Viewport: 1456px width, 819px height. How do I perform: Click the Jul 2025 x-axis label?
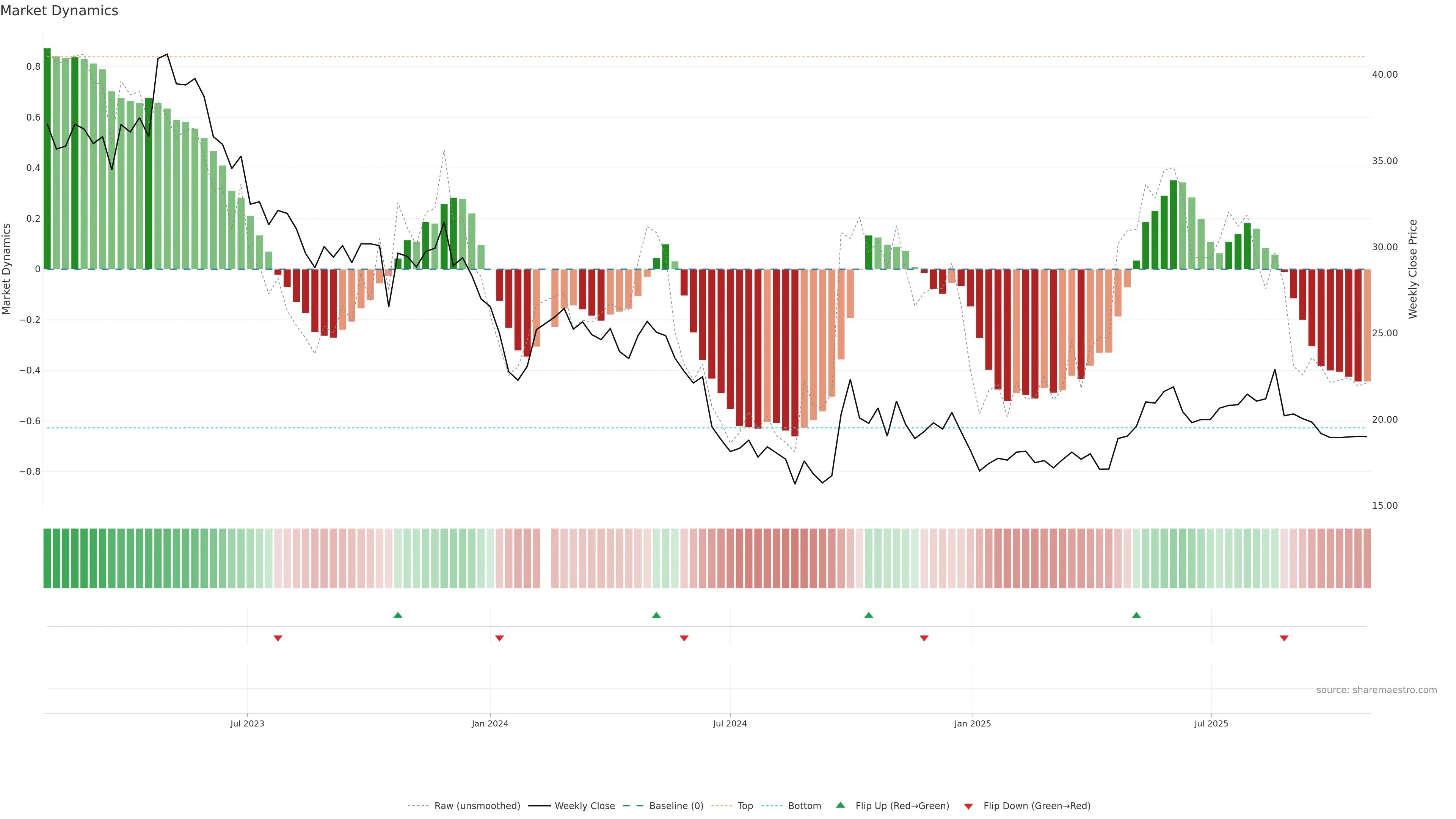pos(1211,723)
